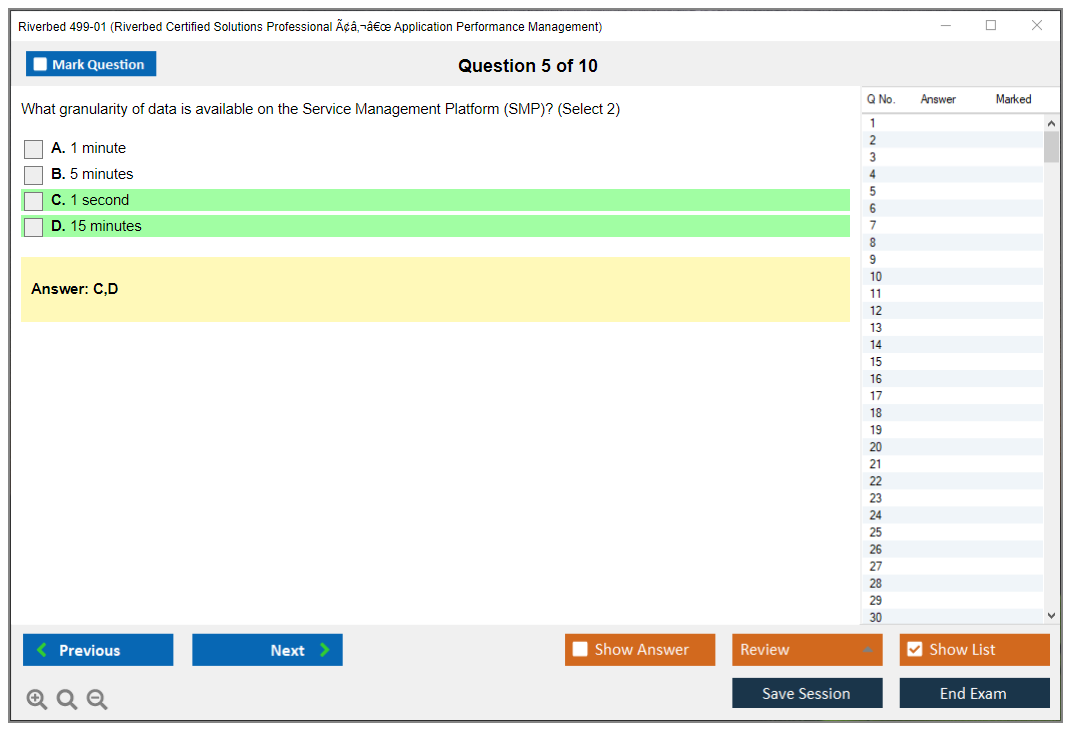Image resolution: width=1075 pixels, height=735 pixels.
Task: Check the Mark Question checkbox
Action: [x=41, y=64]
